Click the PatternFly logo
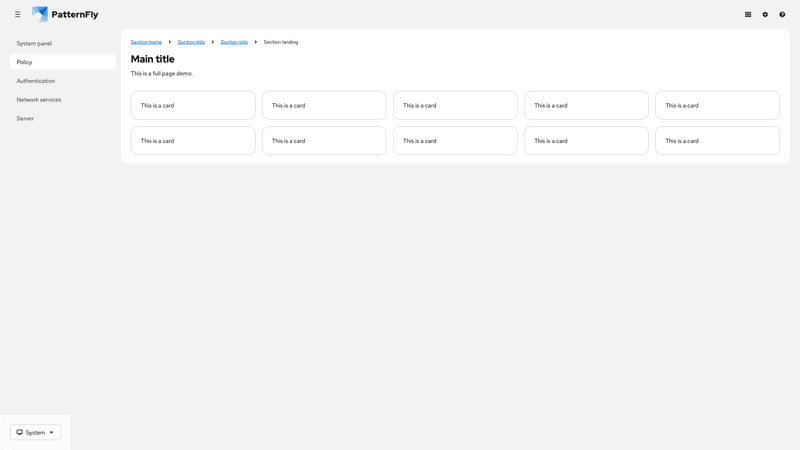 [x=65, y=15]
